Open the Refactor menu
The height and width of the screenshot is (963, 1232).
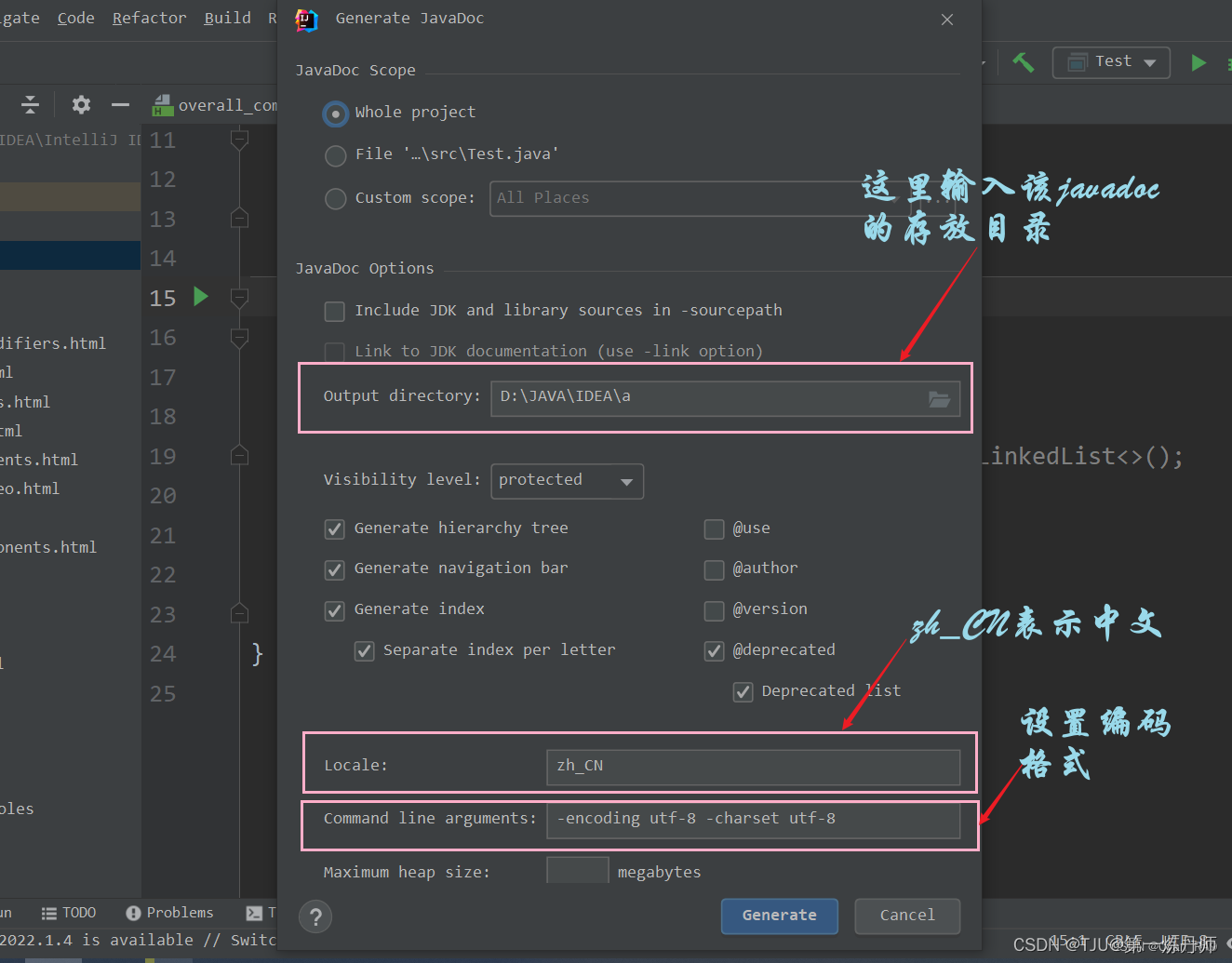pos(150,18)
